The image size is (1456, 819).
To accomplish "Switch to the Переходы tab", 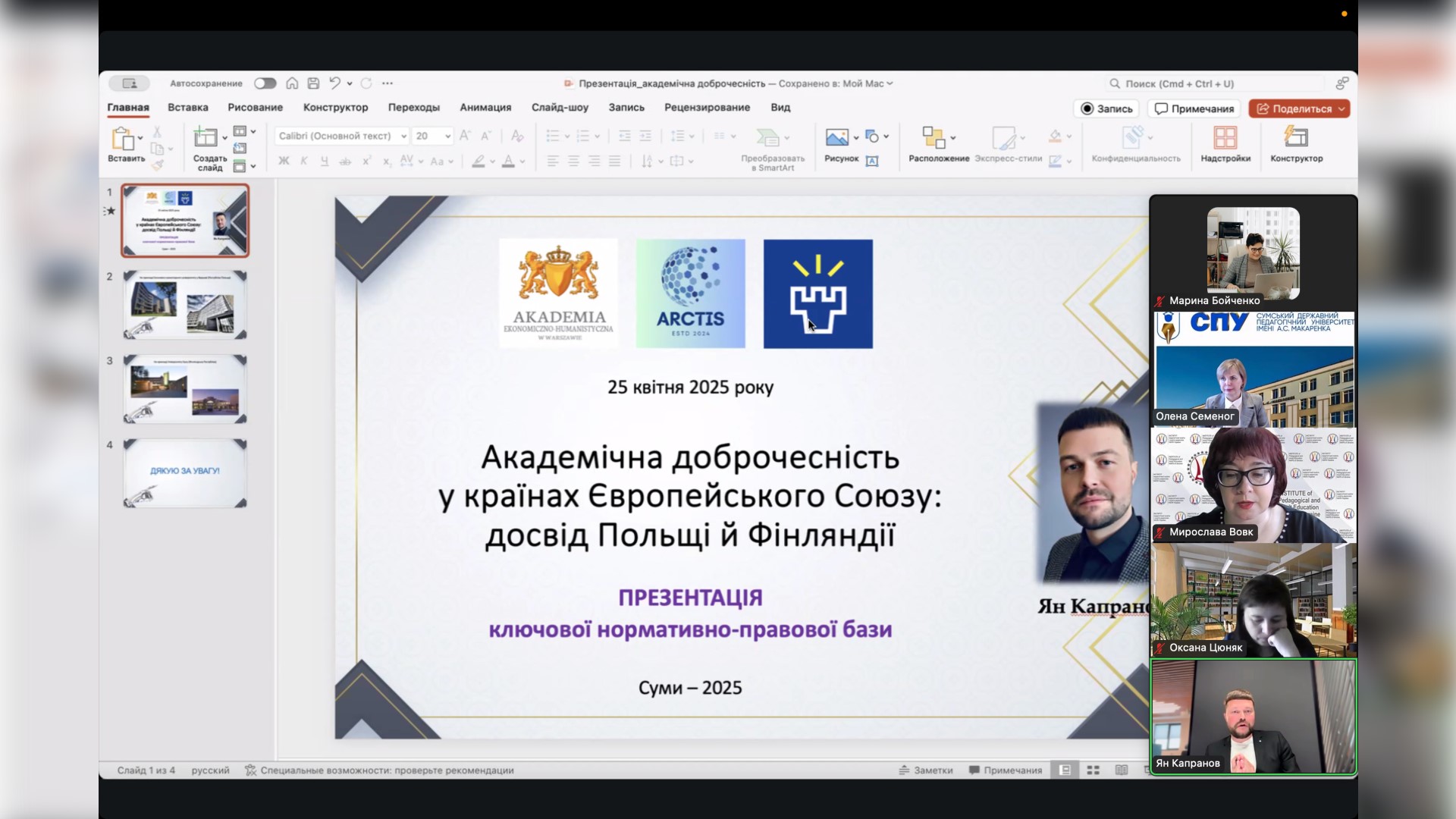I will tap(413, 108).
